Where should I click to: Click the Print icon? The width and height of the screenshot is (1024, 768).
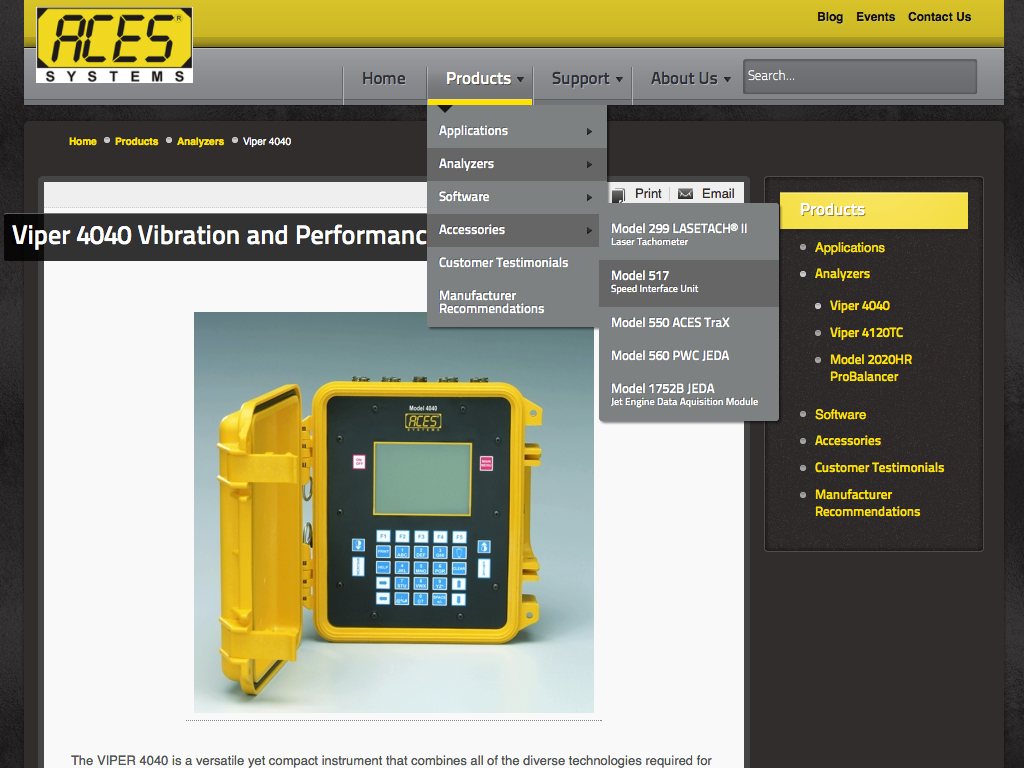click(618, 195)
